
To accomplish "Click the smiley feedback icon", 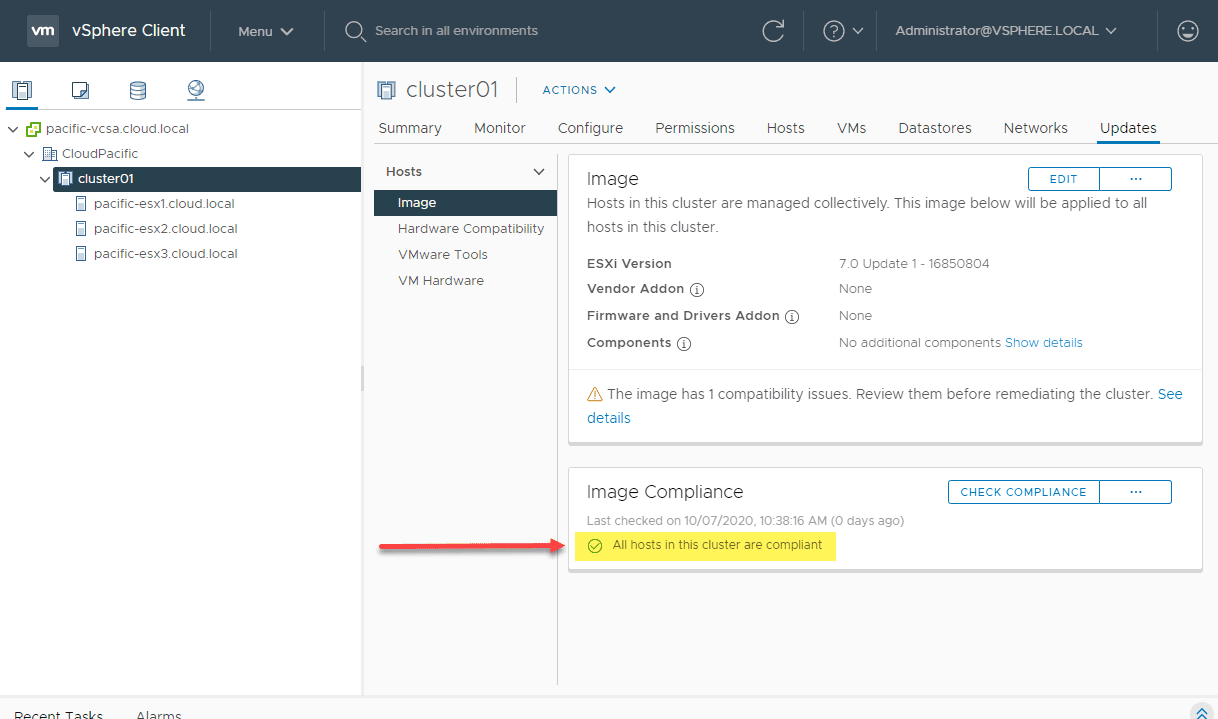I will (x=1188, y=31).
